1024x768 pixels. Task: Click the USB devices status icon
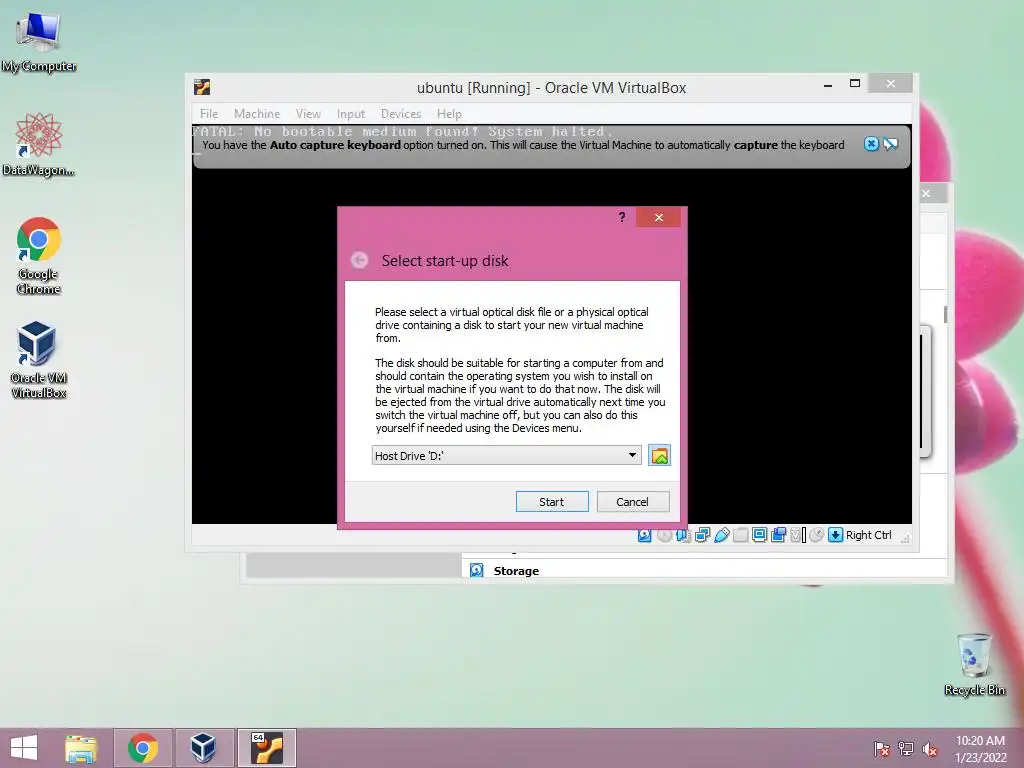(x=722, y=535)
